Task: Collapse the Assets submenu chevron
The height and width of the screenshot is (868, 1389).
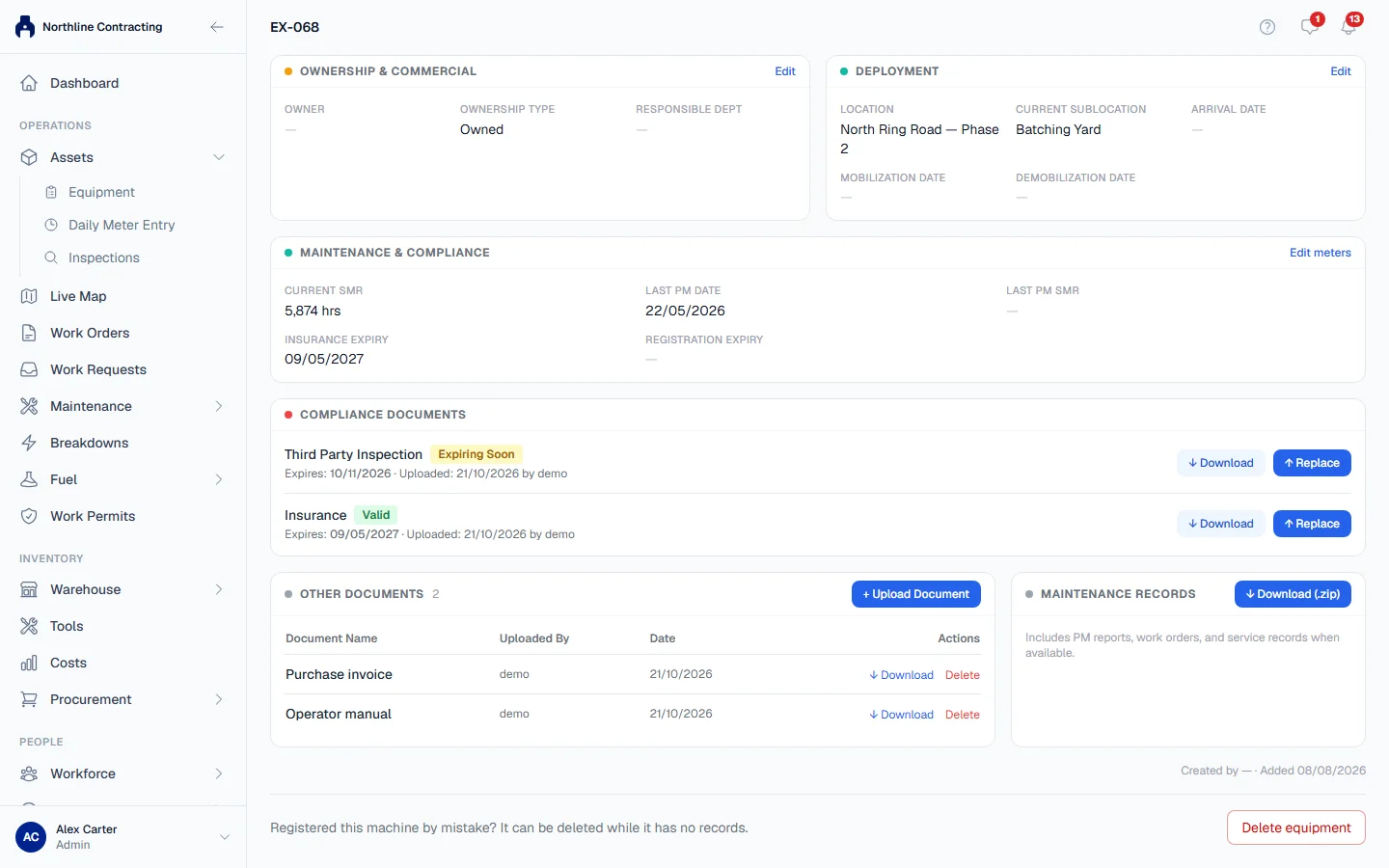Action: (219, 157)
